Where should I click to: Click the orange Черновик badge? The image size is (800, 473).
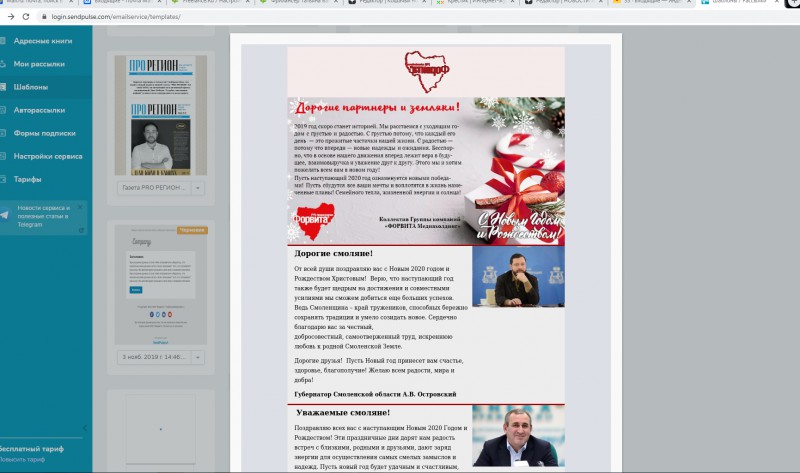tap(192, 230)
